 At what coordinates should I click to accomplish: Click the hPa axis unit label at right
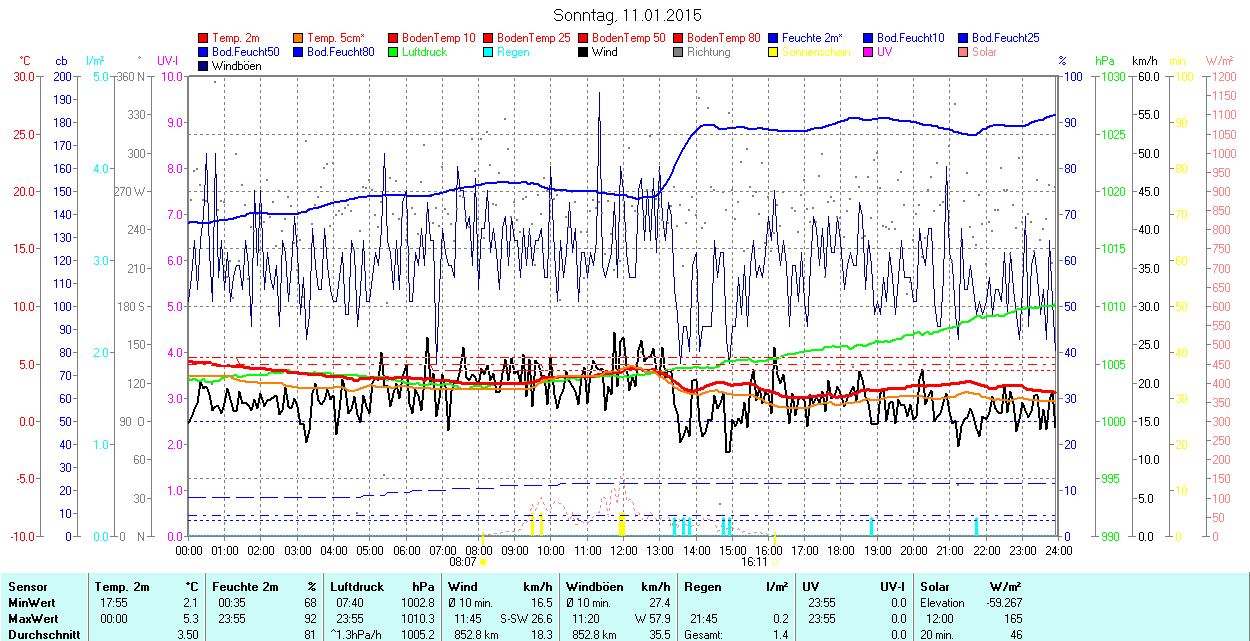click(1105, 61)
